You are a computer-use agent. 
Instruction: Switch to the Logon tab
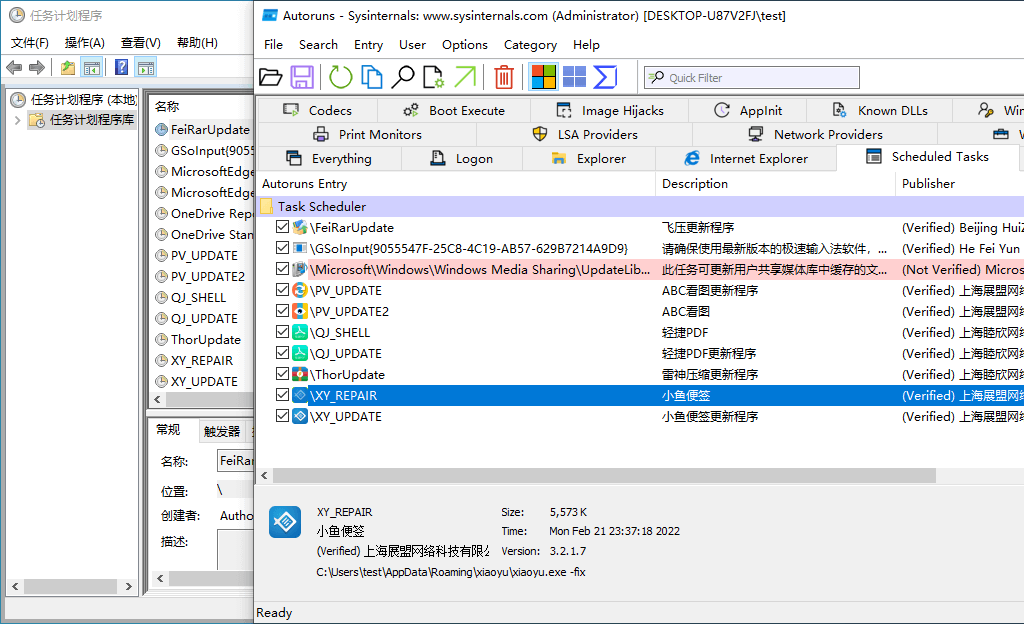click(461, 159)
